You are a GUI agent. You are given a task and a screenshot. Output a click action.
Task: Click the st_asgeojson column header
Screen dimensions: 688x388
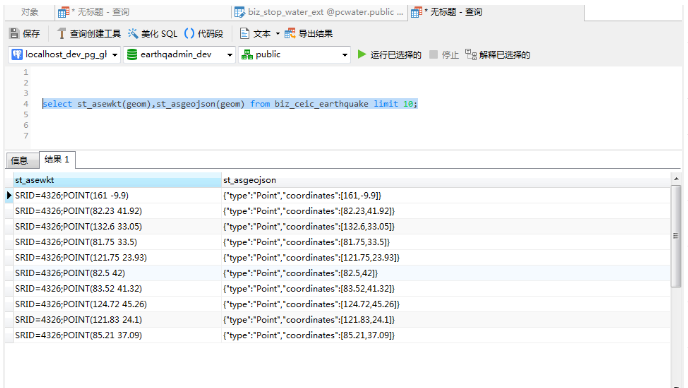446,180
